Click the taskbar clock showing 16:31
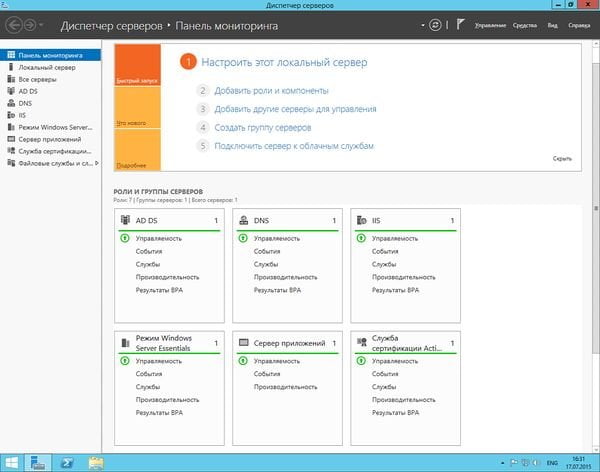The image size is (600, 472). click(579, 463)
